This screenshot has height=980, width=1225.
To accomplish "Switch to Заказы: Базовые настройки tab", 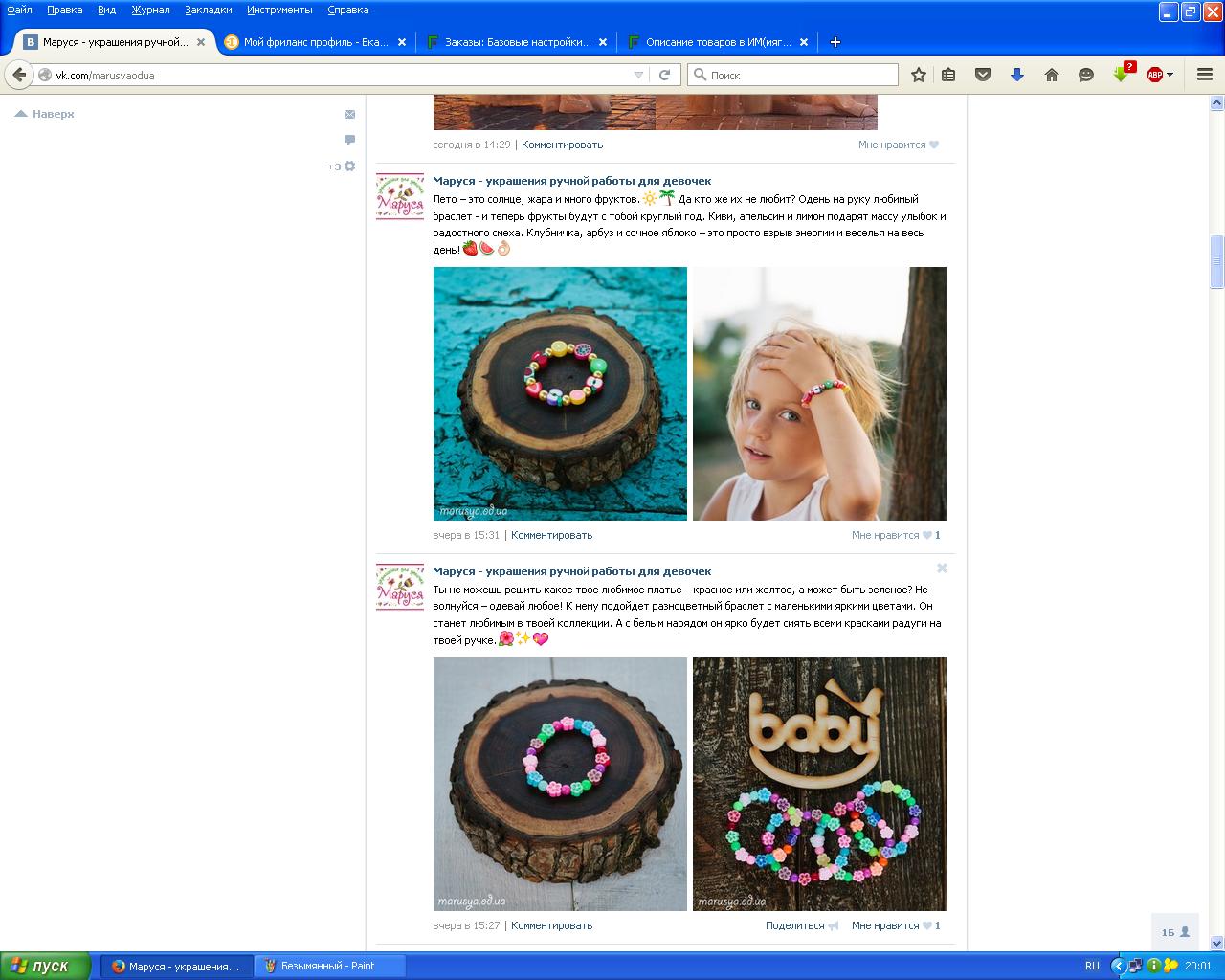I will pyautogui.click(x=518, y=42).
